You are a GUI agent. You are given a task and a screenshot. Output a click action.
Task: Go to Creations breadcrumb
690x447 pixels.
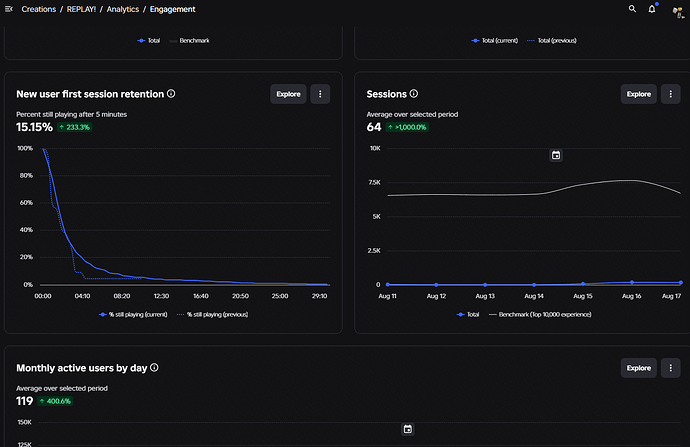point(39,9)
